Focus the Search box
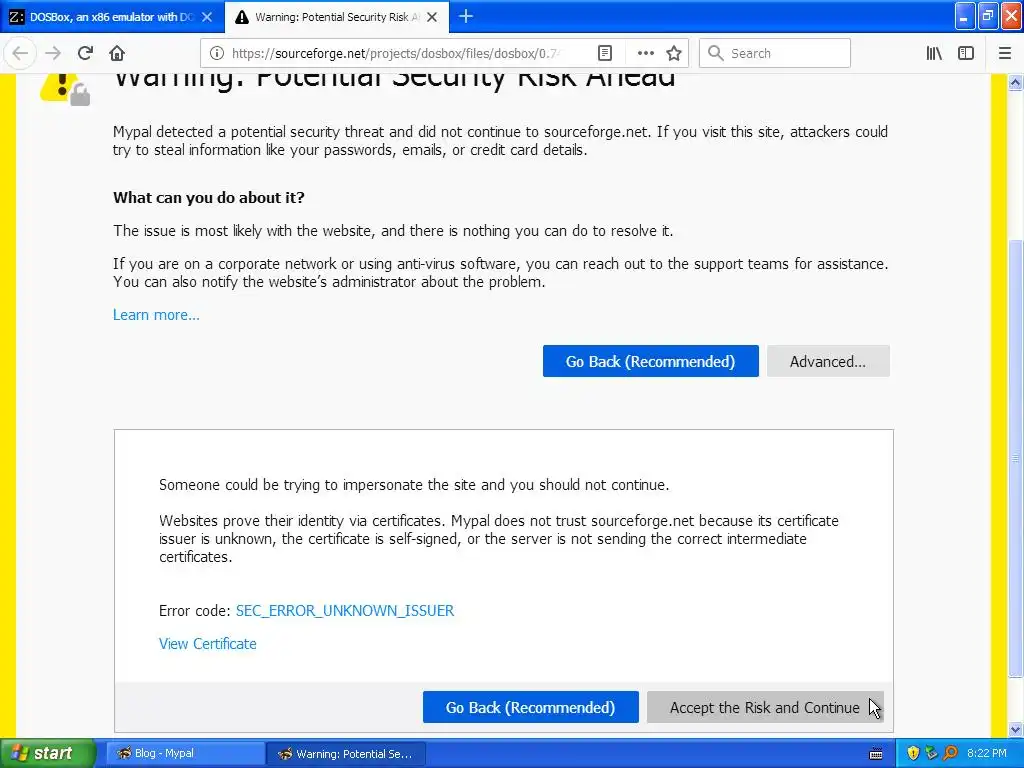The height and width of the screenshot is (768, 1024). tap(775, 54)
